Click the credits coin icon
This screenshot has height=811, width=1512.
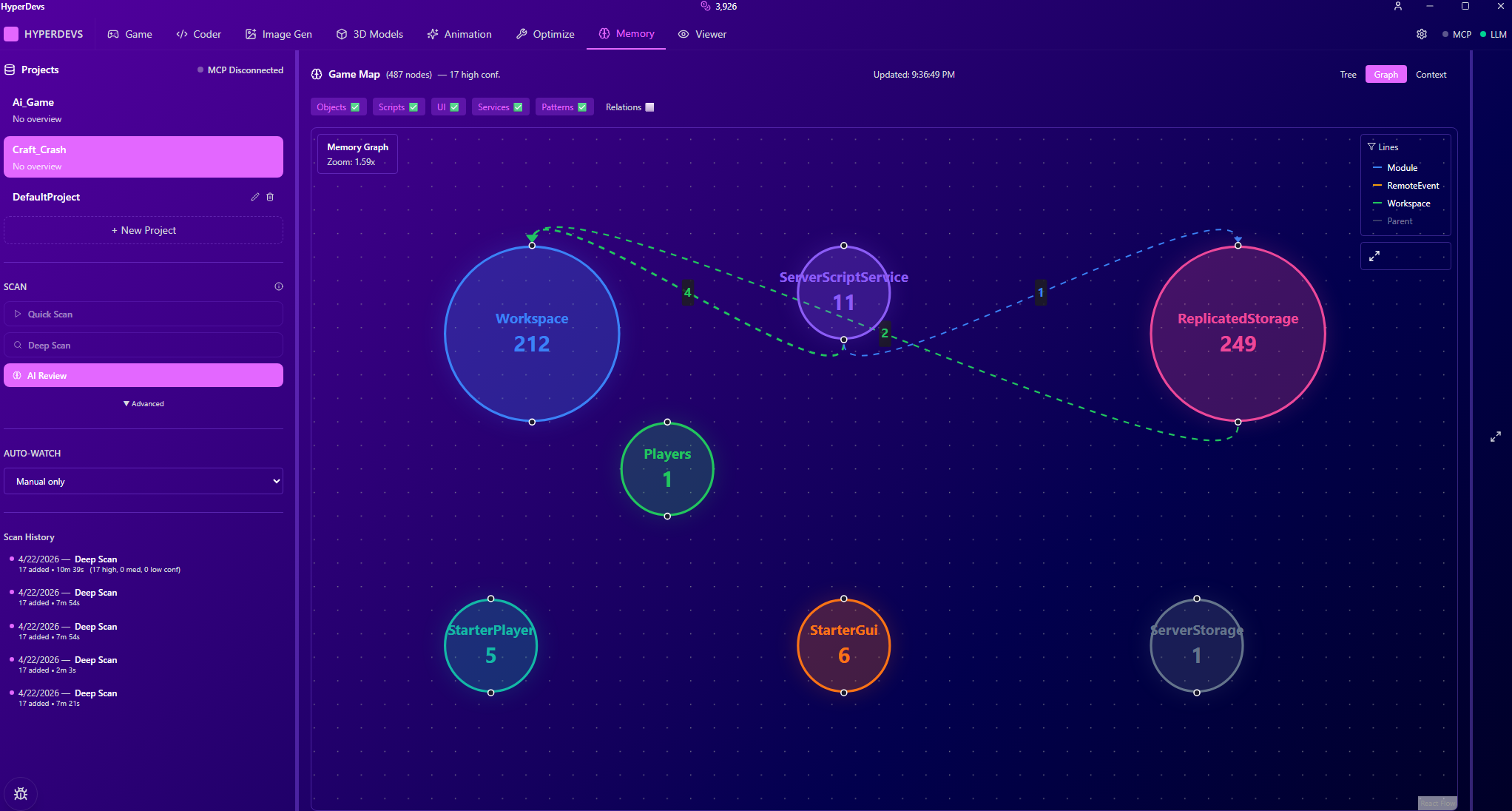point(706,6)
